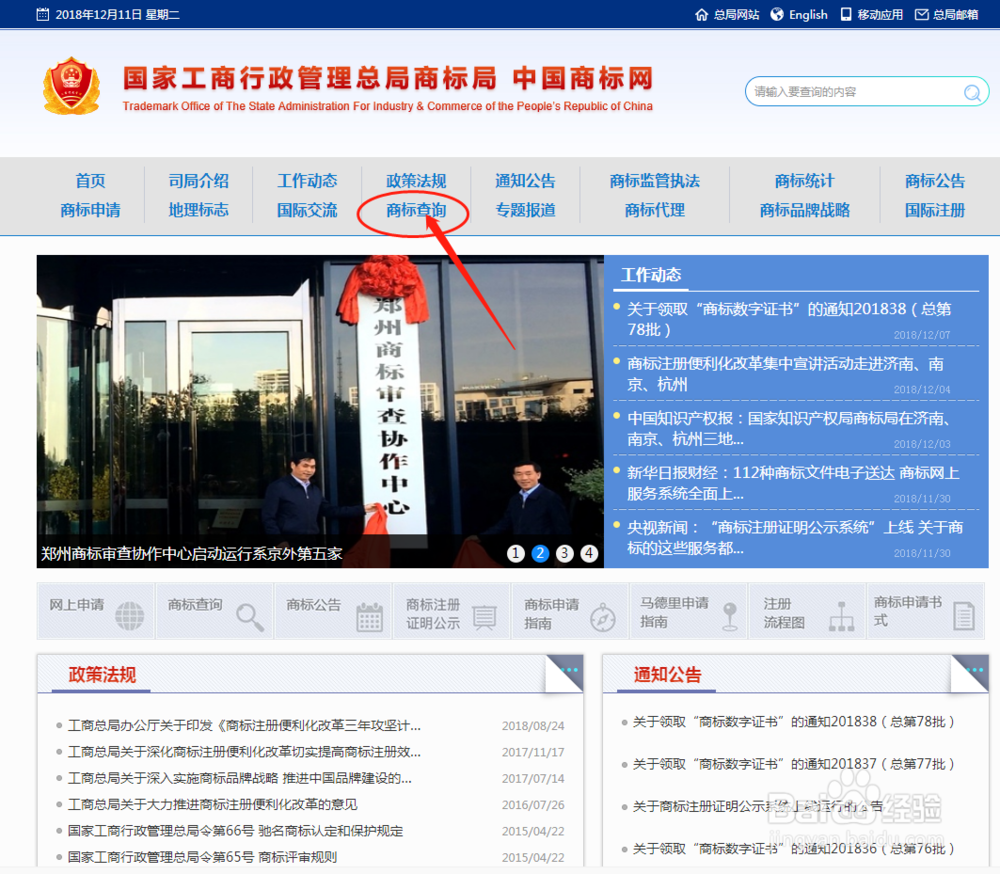Open news 关于领取商标数字证书 201838 in 工作动态
The height and width of the screenshot is (874, 1000).
[789, 319]
